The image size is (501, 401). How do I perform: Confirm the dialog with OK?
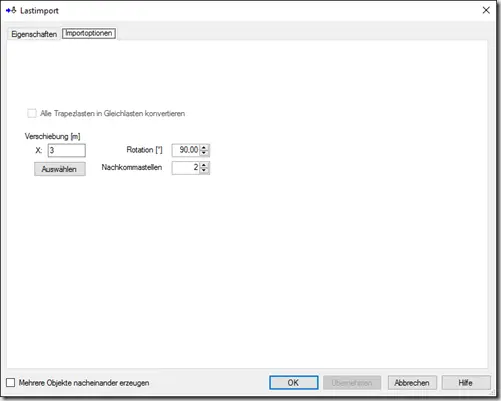click(294, 383)
